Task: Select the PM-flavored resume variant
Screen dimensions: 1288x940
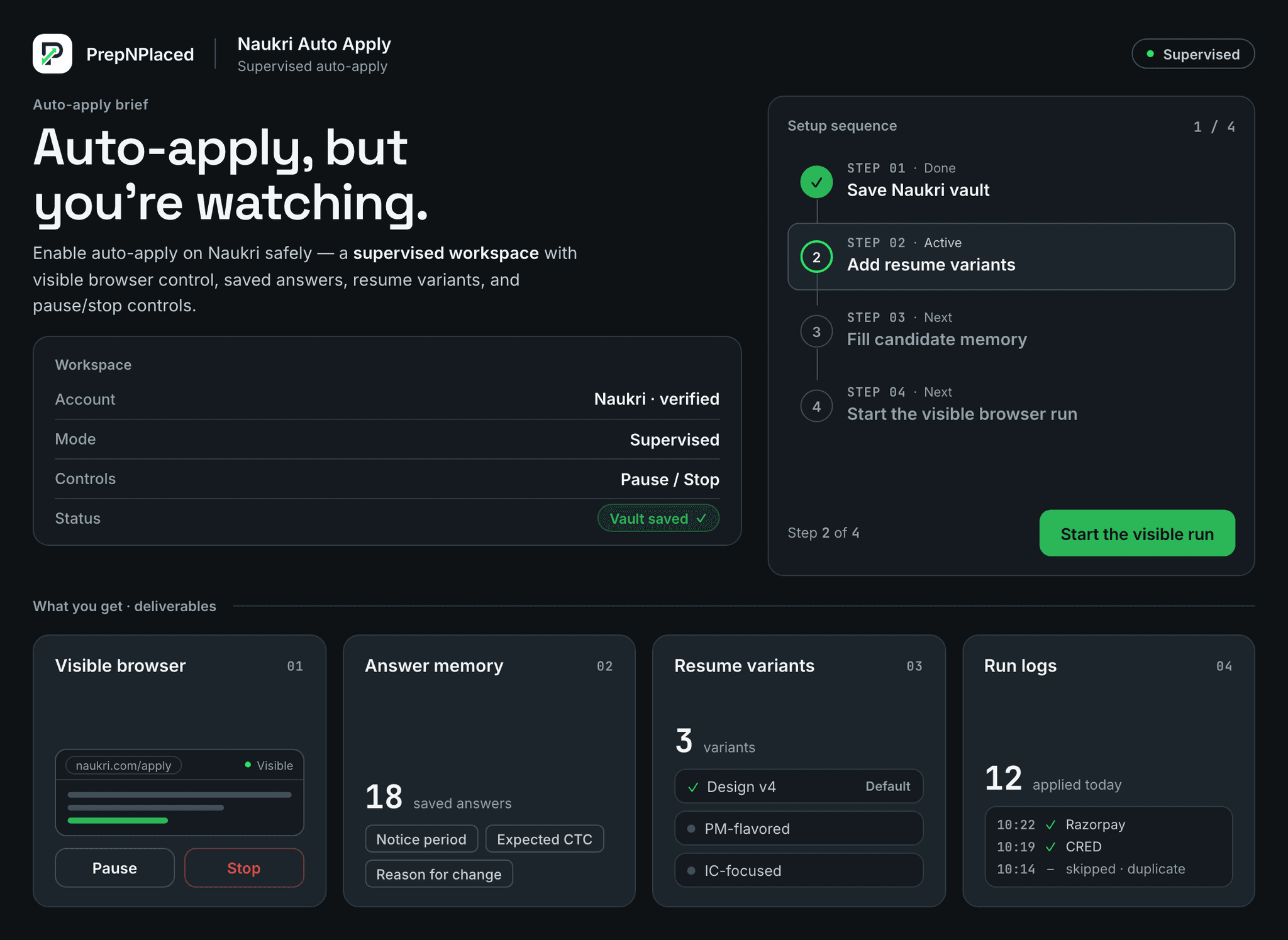Action: coord(799,829)
